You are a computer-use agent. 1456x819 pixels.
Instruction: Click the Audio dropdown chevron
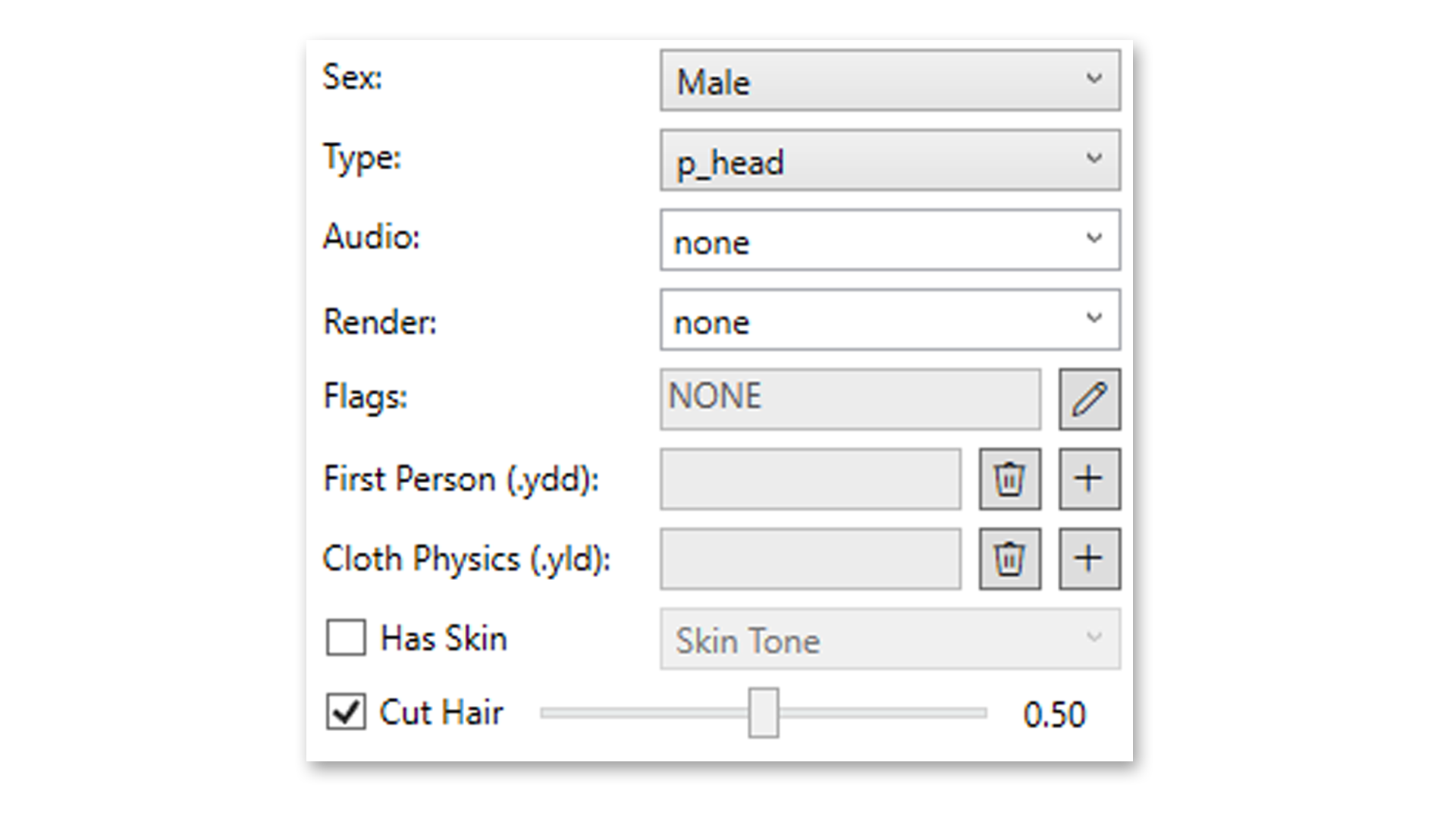[x=1093, y=239]
